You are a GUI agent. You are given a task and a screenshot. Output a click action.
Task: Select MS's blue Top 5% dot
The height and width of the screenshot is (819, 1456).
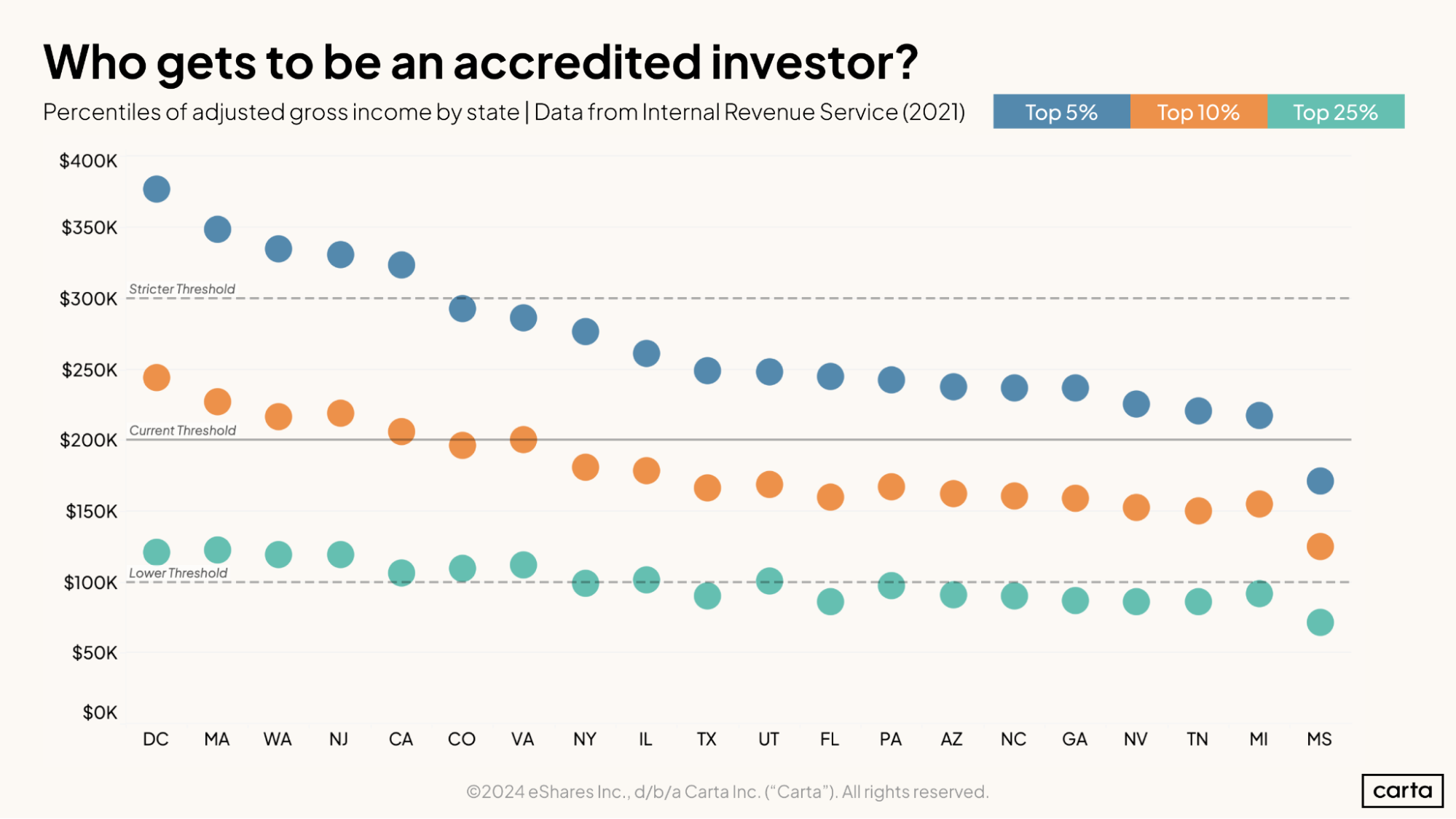click(1320, 481)
